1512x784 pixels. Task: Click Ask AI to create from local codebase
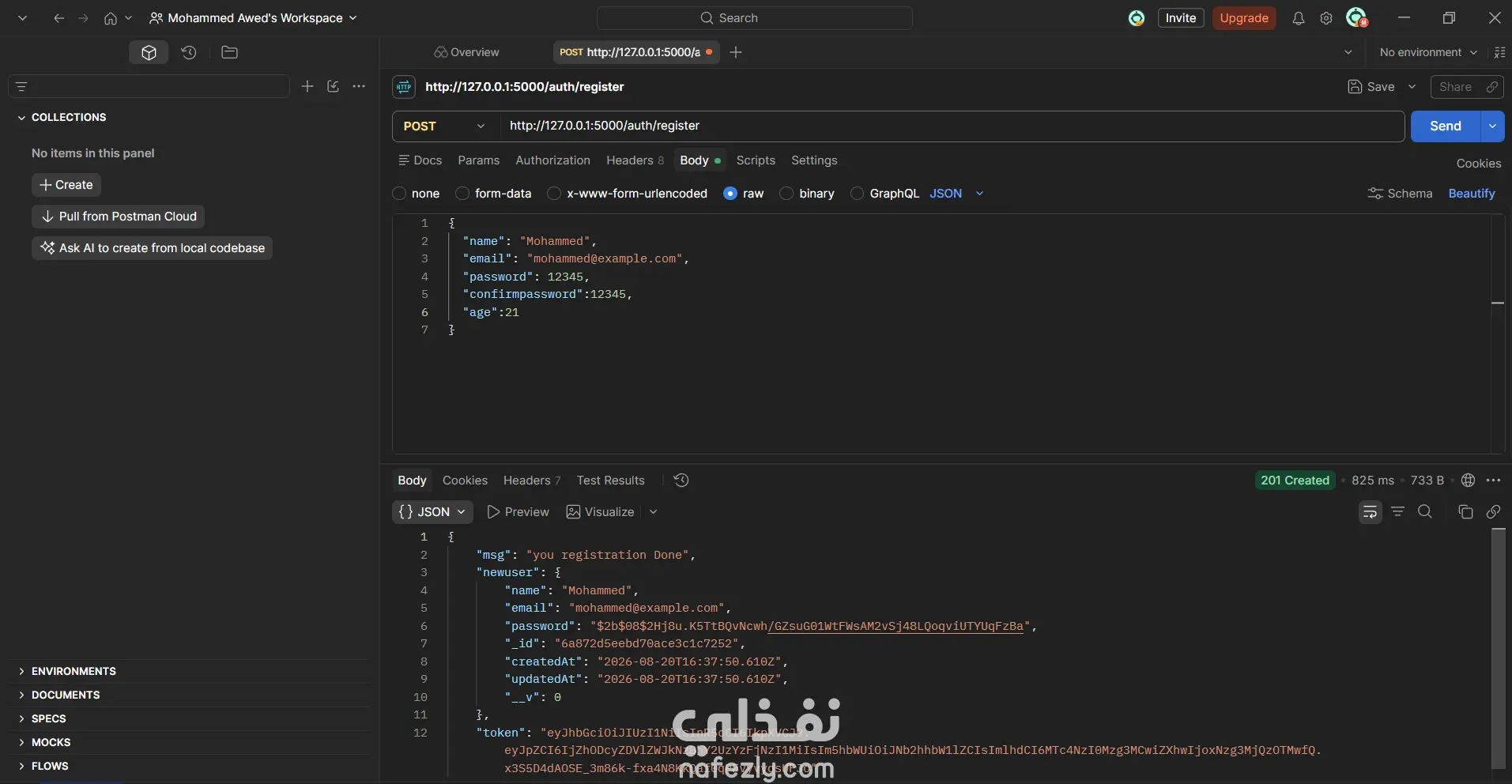pos(152,248)
